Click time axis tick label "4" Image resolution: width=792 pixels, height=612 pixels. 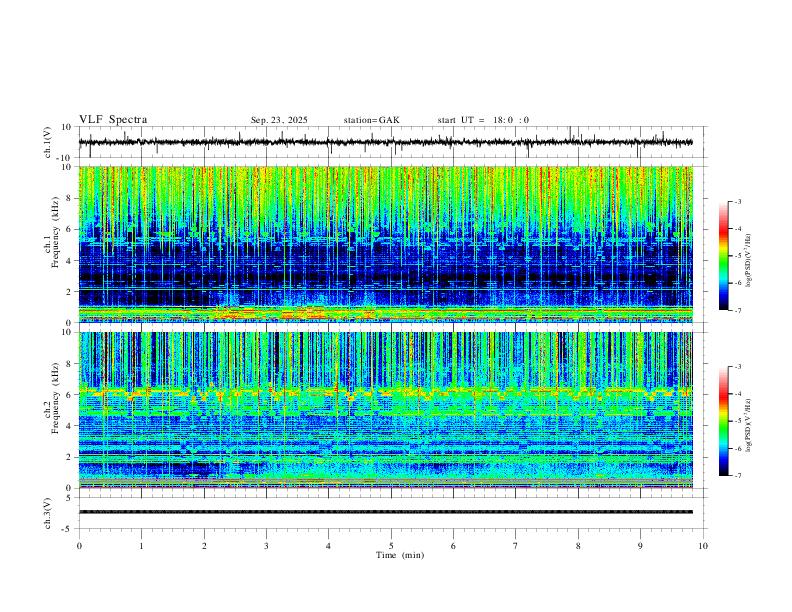328,546
